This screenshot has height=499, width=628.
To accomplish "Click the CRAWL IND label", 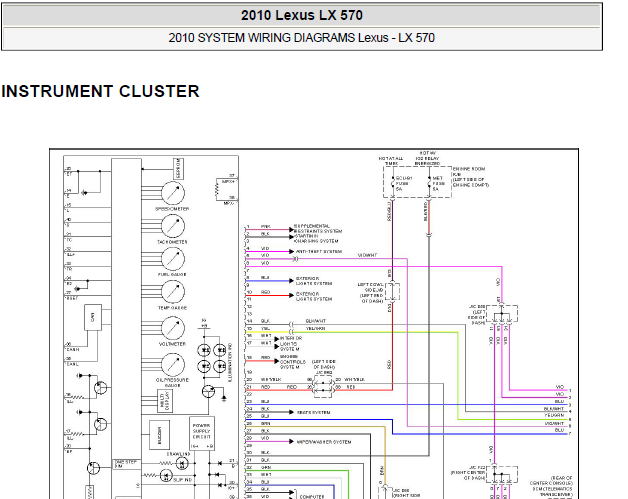I will [178, 454].
